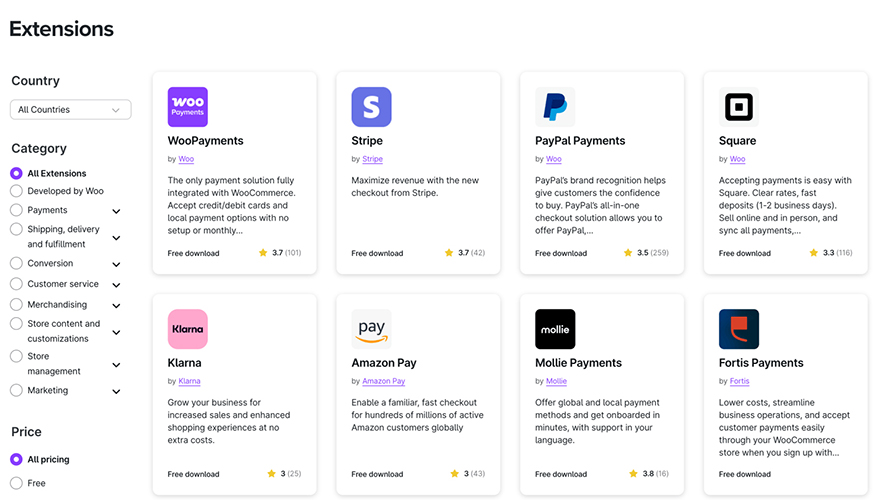Open the WooPayments extension title
The width and height of the screenshot is (884, 500).
point(205,141)
